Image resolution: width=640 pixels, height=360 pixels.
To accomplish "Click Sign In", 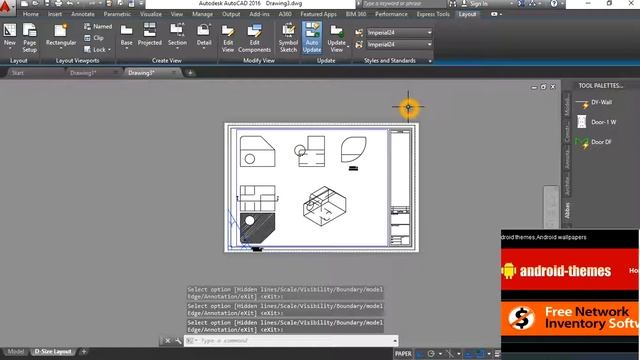I will click(478, 4).
